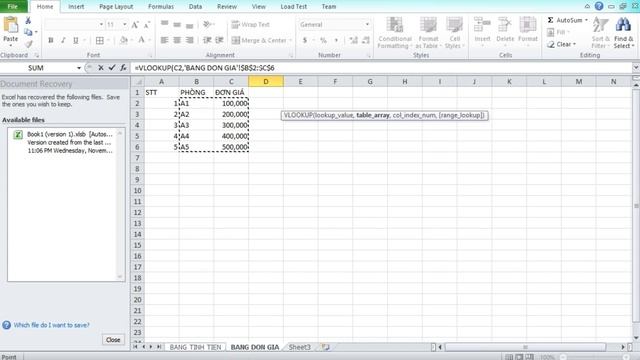
Task: Toggle Underline formatting
Action: point(76,40)
